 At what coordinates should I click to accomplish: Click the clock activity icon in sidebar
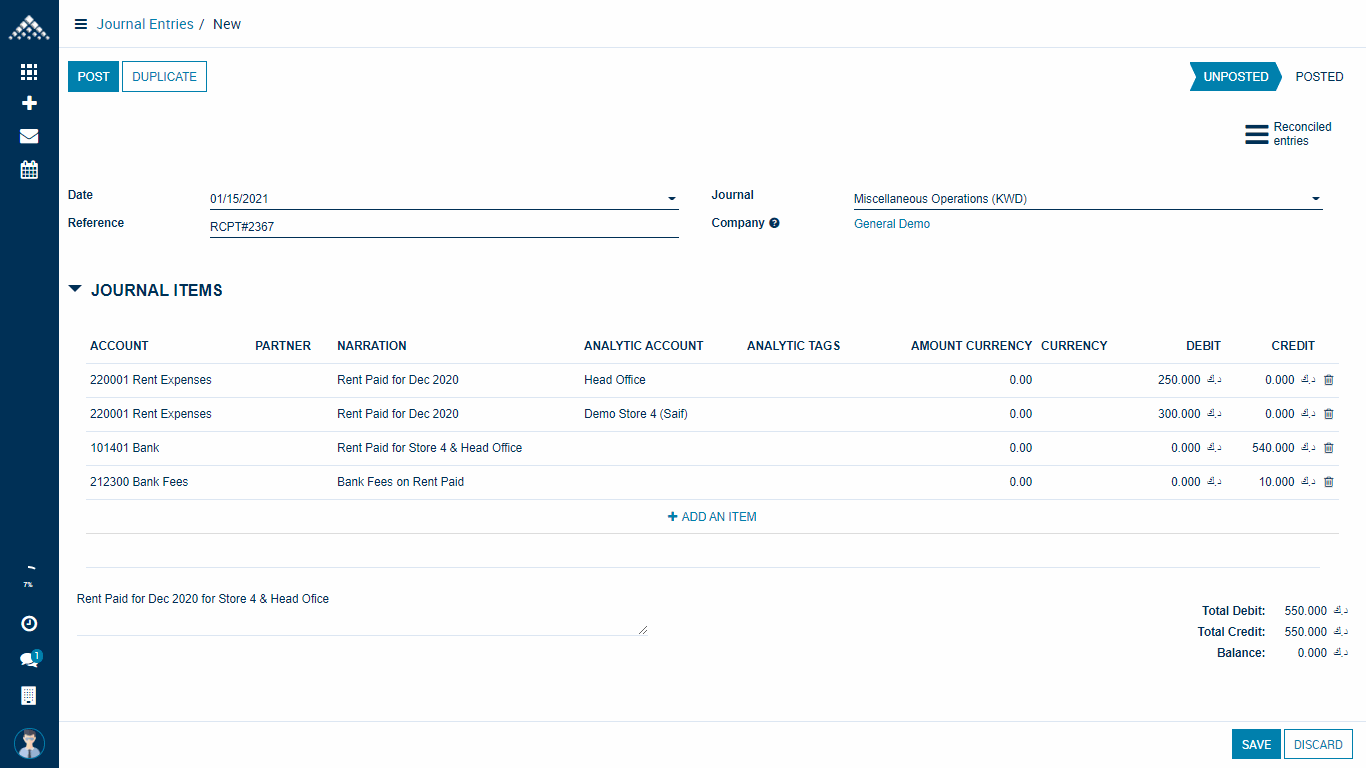click(29, 624)
